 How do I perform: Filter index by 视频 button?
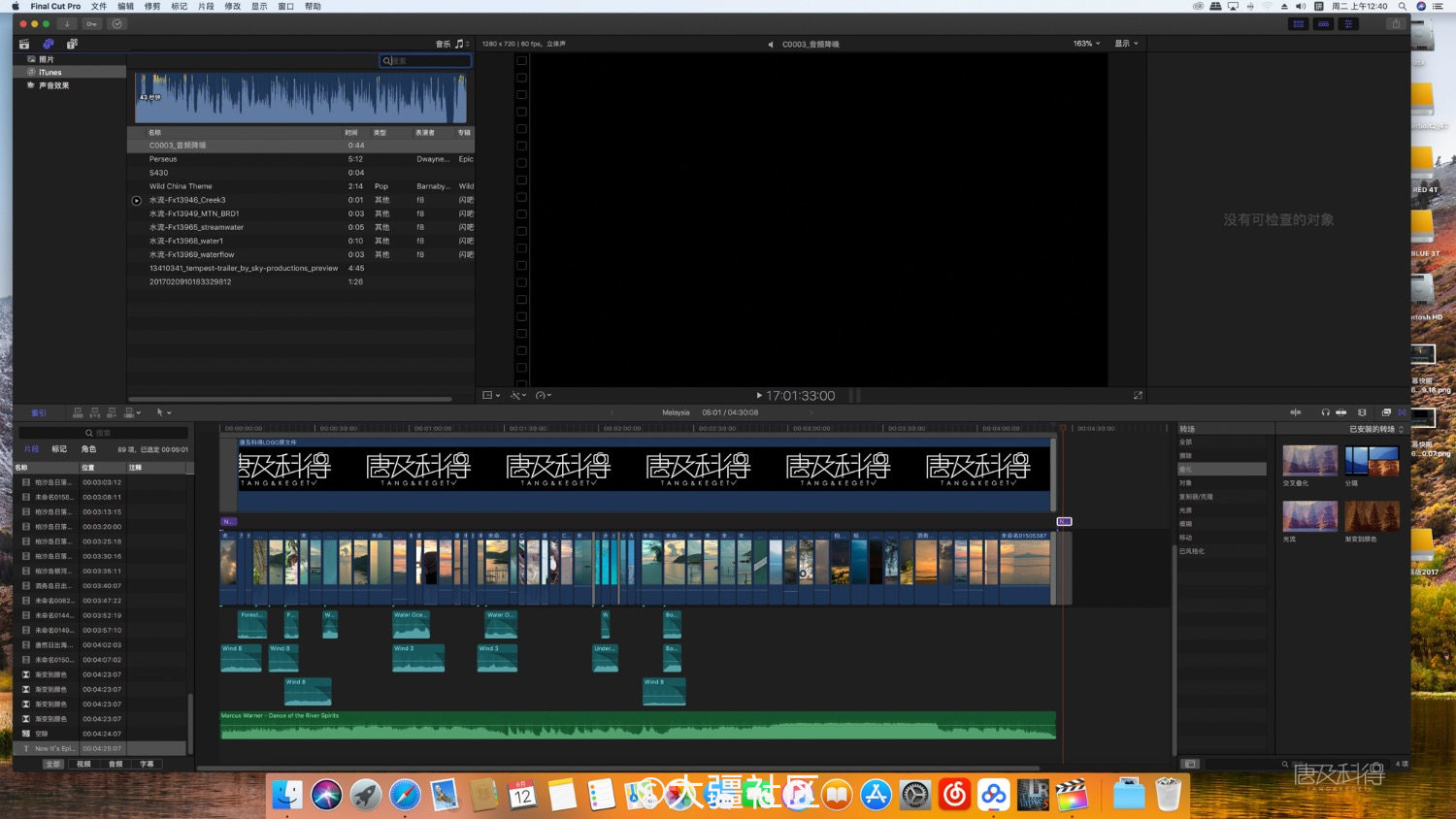coord(83,764)
